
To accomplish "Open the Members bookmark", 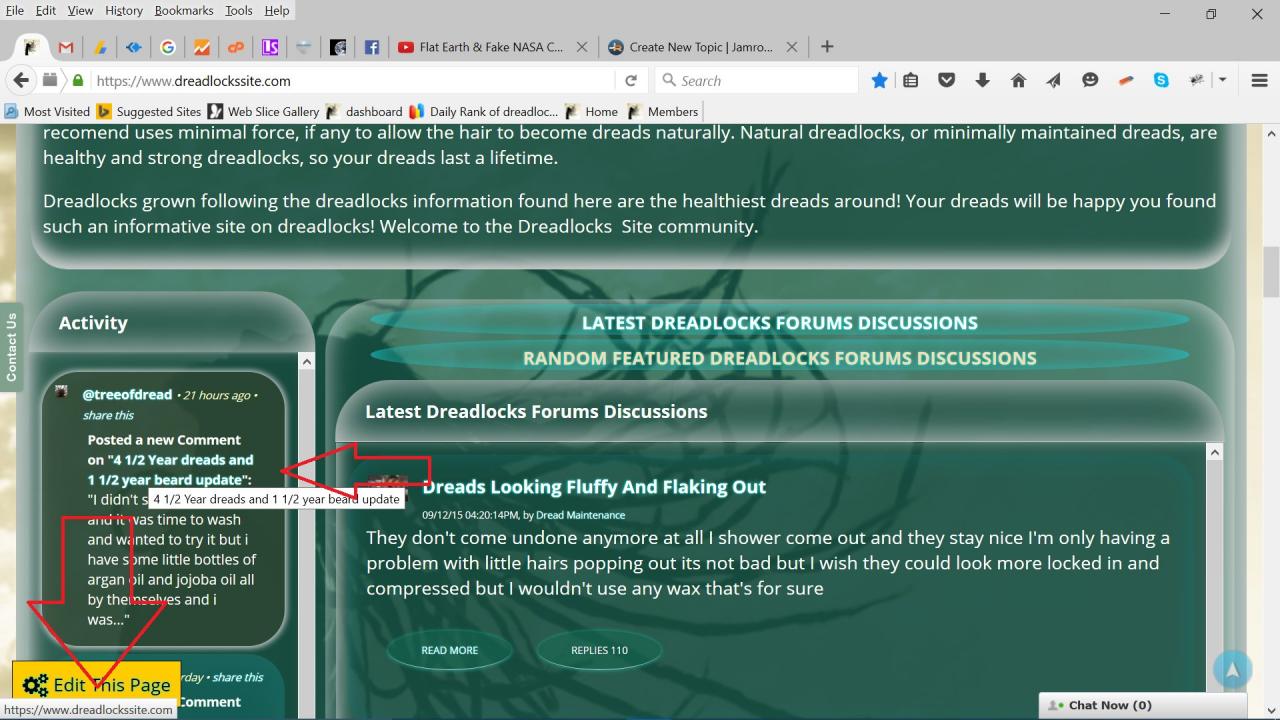I will click(x=662, y=112).
